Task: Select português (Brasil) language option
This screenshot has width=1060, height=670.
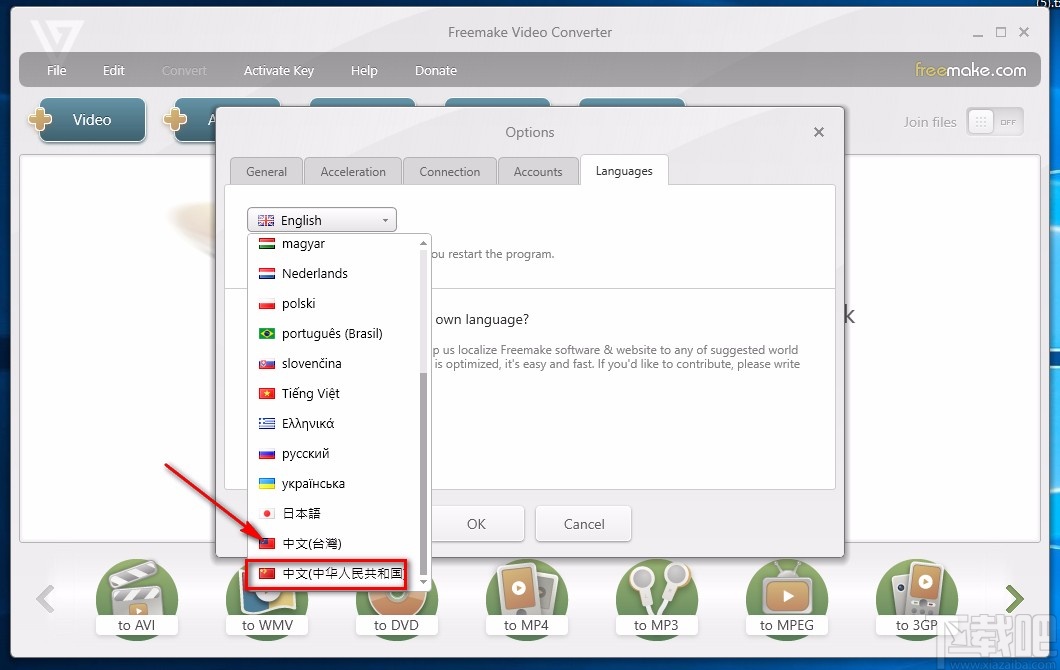Action: 332,333
